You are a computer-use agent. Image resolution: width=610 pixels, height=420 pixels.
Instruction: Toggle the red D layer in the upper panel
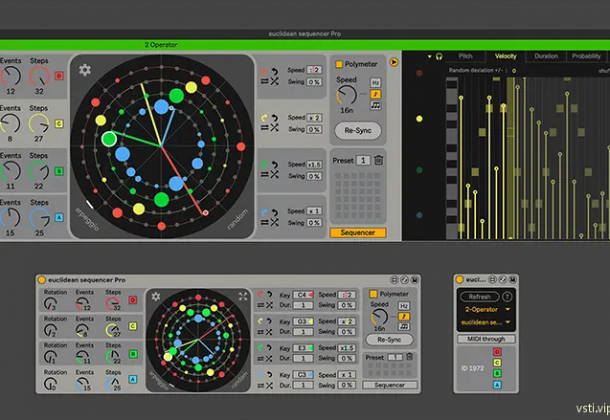pos(59,76)
